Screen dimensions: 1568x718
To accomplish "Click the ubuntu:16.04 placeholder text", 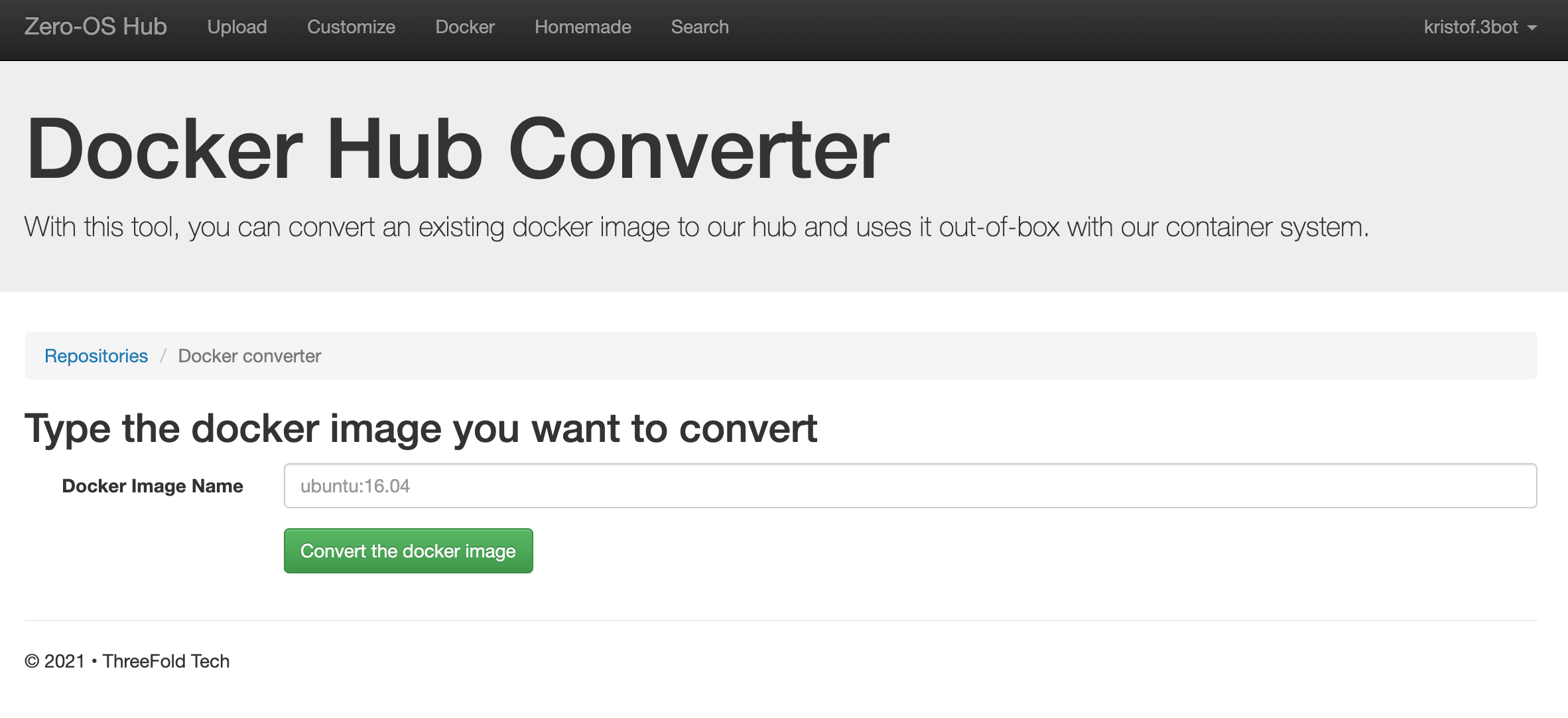I will coord(355,486).
